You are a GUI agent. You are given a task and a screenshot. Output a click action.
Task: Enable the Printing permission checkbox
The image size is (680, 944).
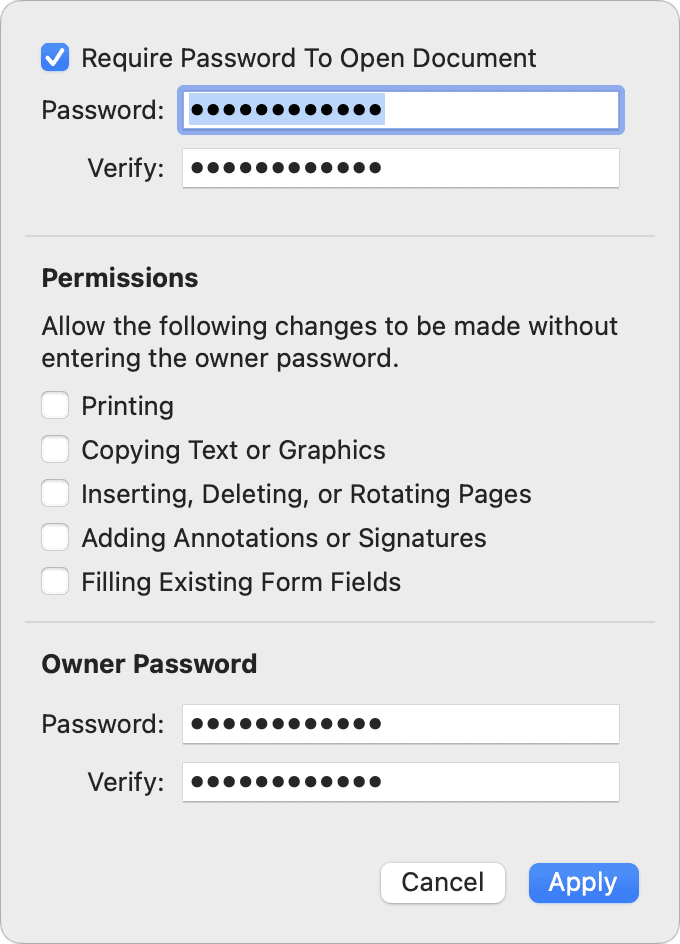tap(55, 406)
